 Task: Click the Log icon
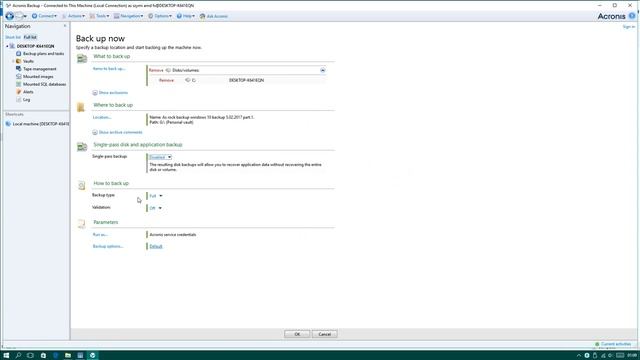click(18, 100)
